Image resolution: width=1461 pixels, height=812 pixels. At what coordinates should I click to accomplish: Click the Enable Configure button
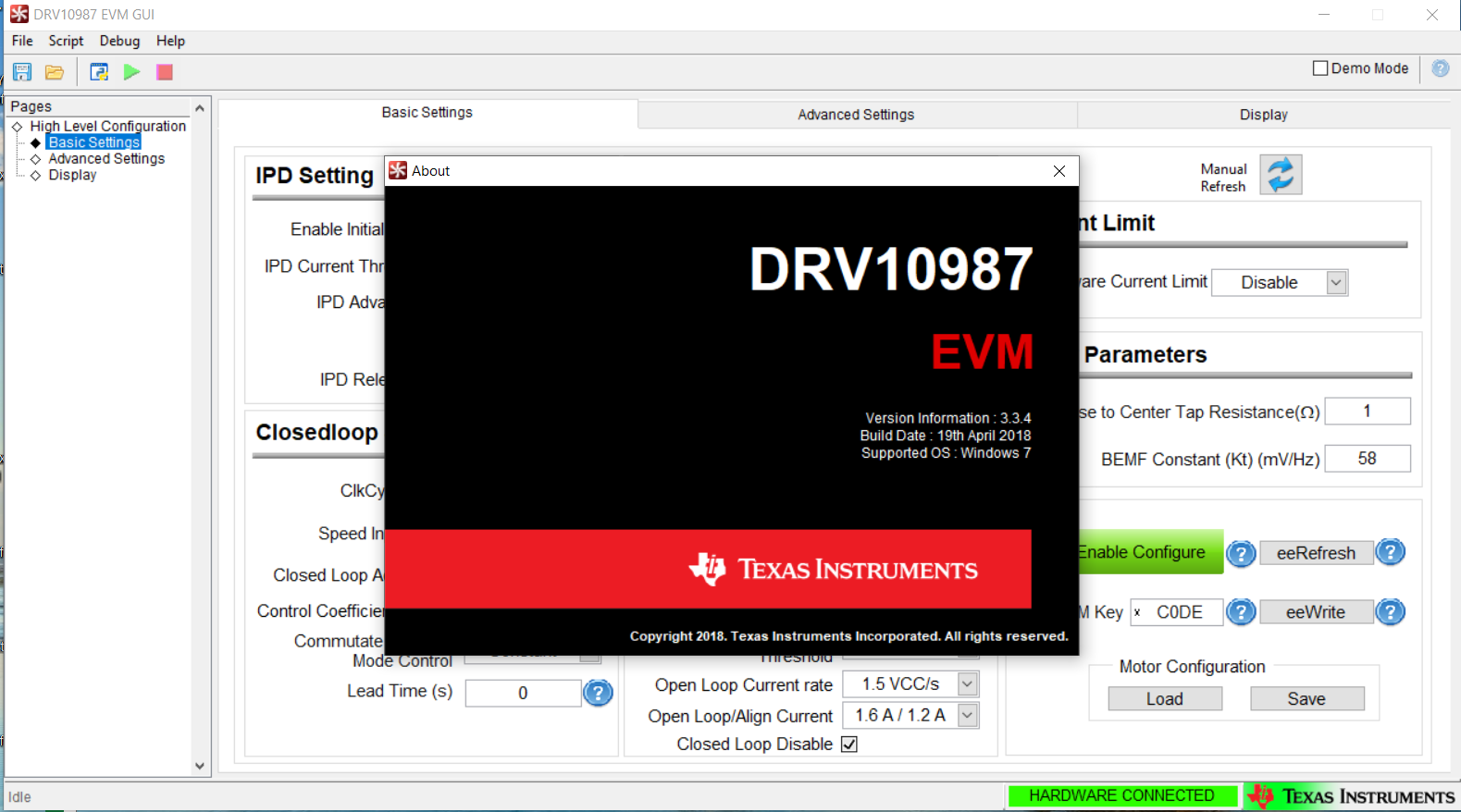[1151, 552]
